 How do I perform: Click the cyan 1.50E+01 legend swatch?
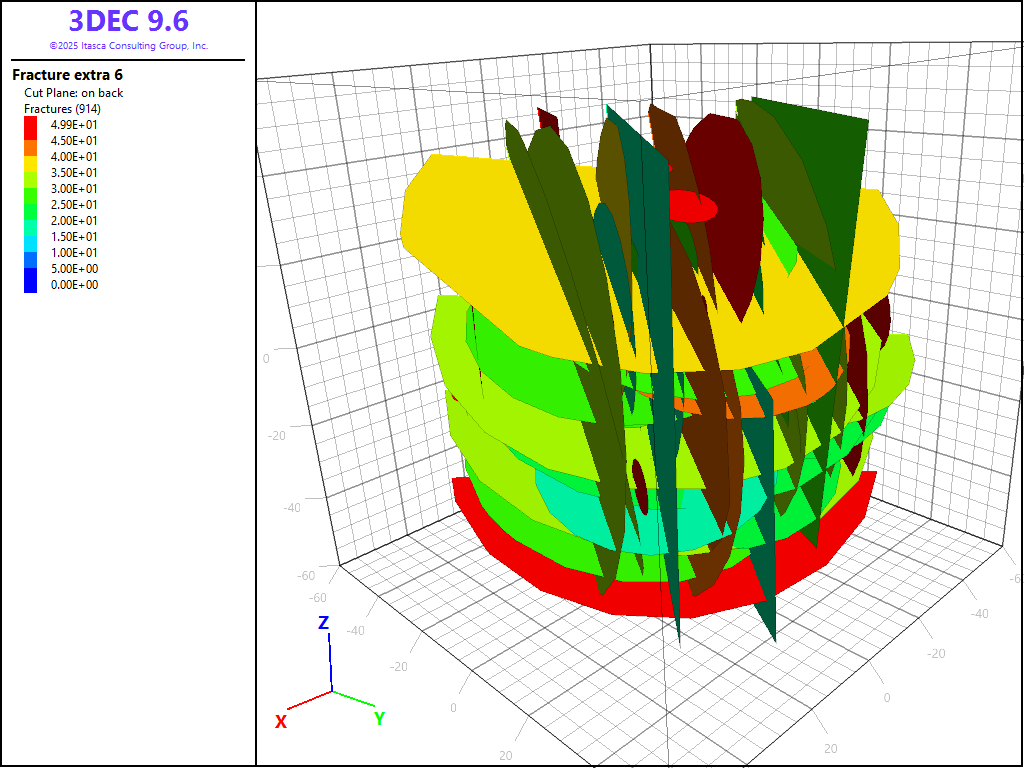coord(30,237)
